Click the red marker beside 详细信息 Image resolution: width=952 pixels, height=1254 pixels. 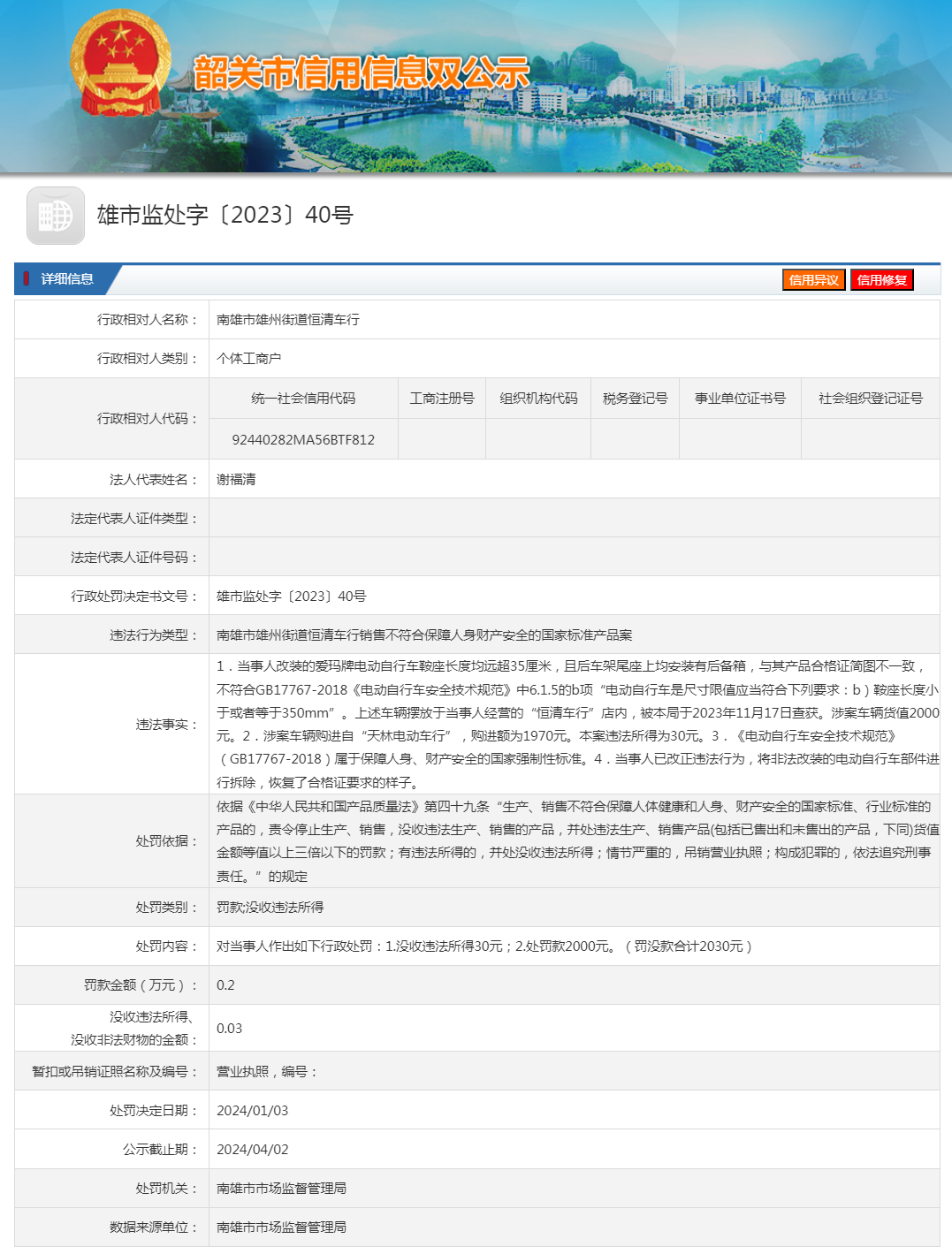[27, 278]
